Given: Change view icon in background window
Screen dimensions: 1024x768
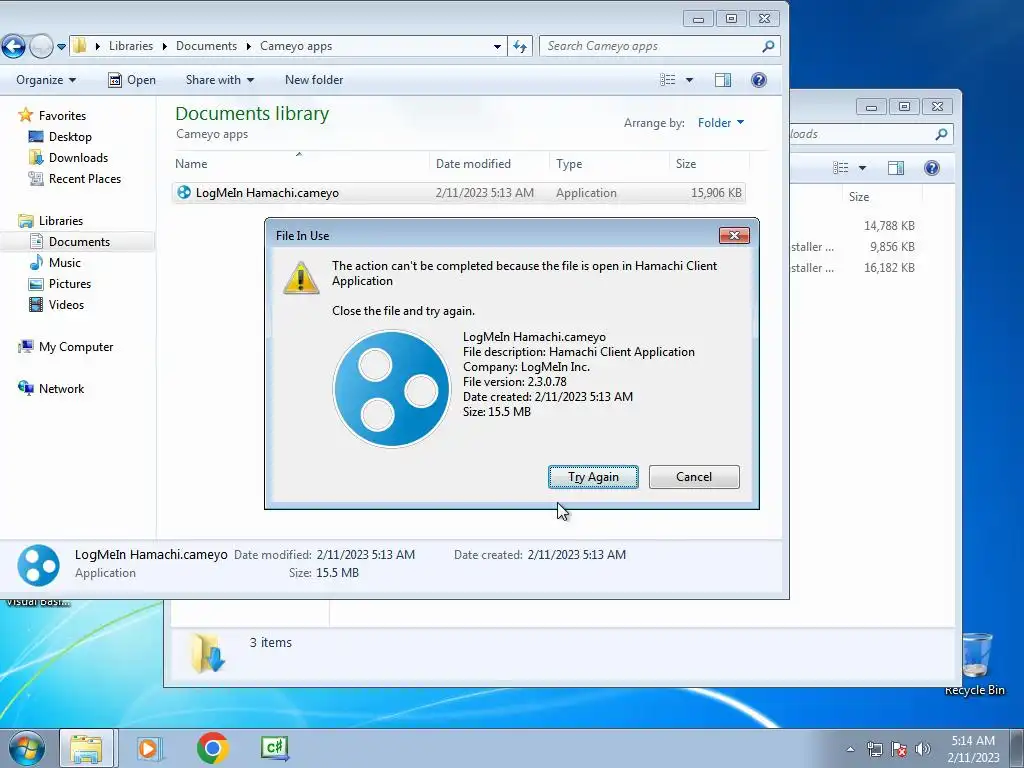Looking at the screenshot, I should click(x=840, y=168).
